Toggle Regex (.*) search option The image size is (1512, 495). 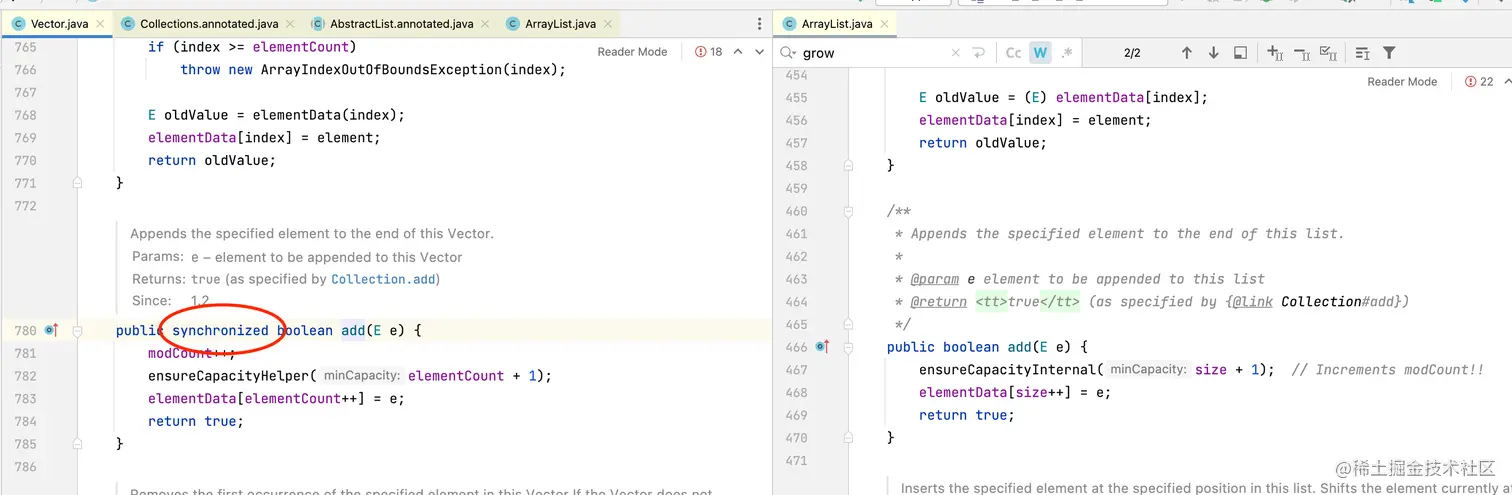coord(1067,53)
